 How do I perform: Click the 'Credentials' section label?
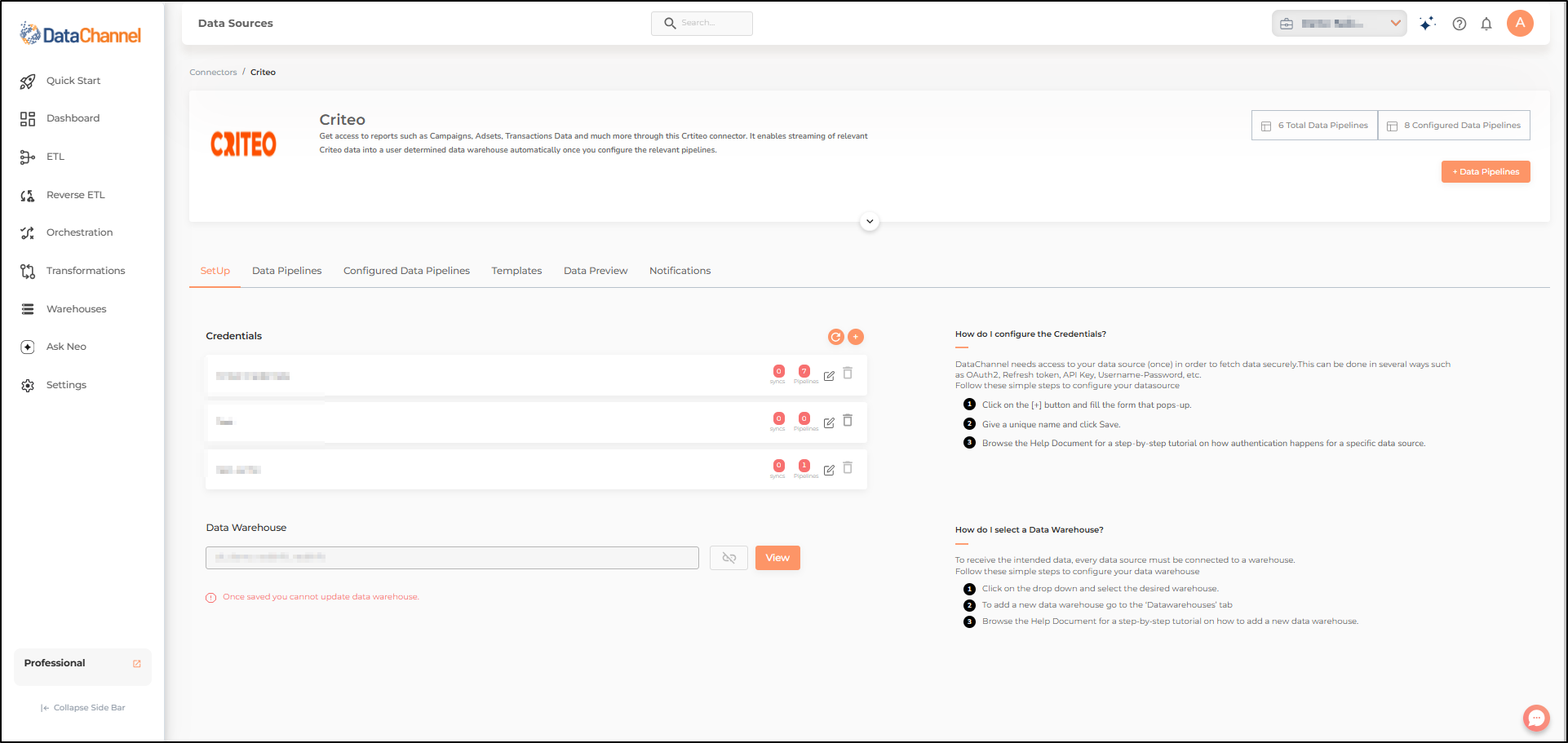(233, 336)
